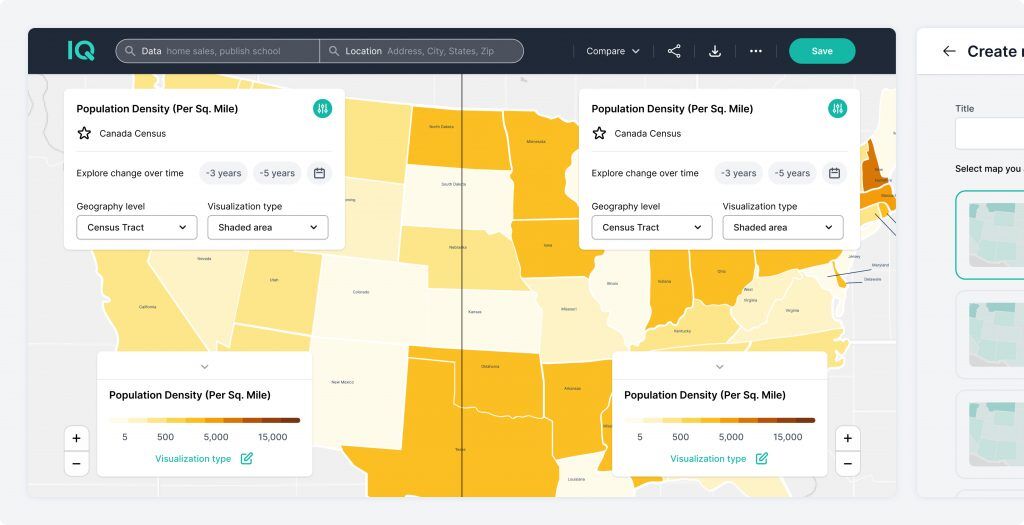Open calendar icon in right panel
This screenshot has width=1024, height=525.
click(835, 173)
